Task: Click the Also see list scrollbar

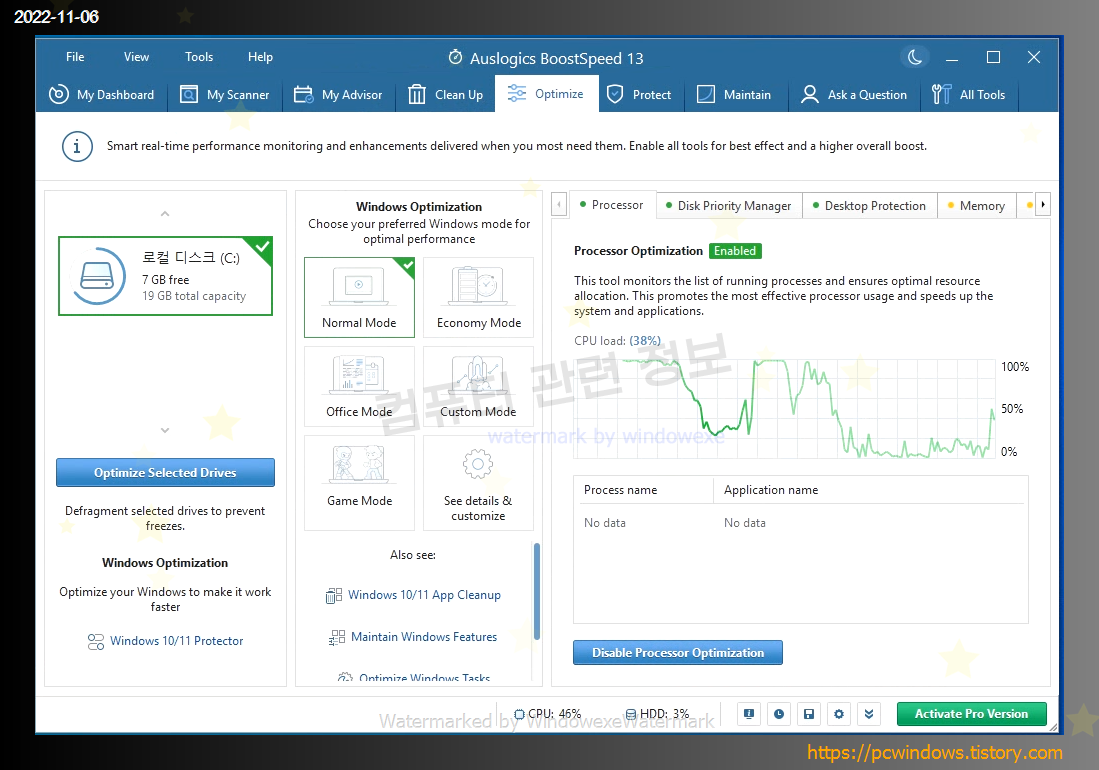Action: (x=537, y=591)
